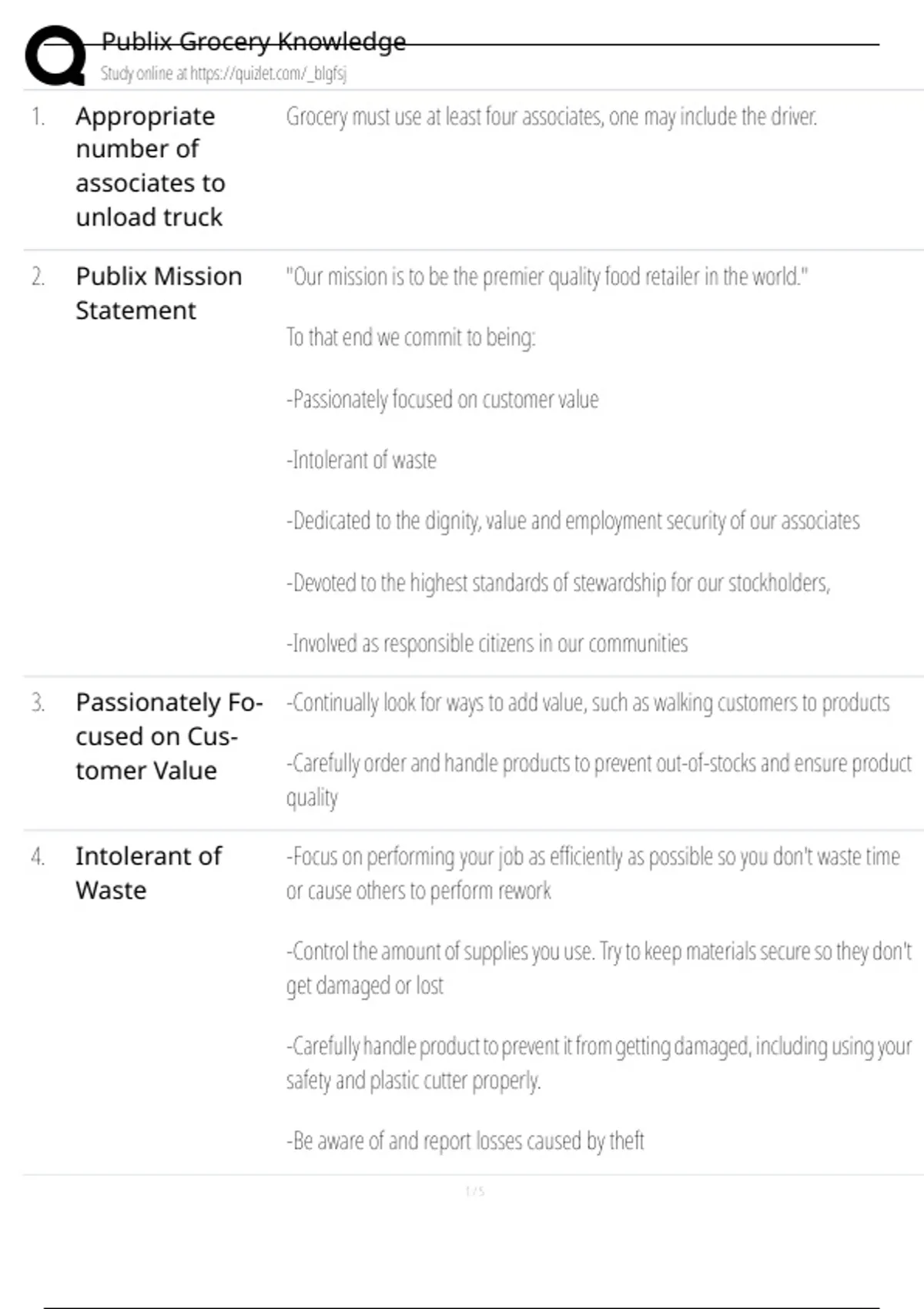
Task: Click the Publix Grocery Knowledge title
Action: coord(253,42)
